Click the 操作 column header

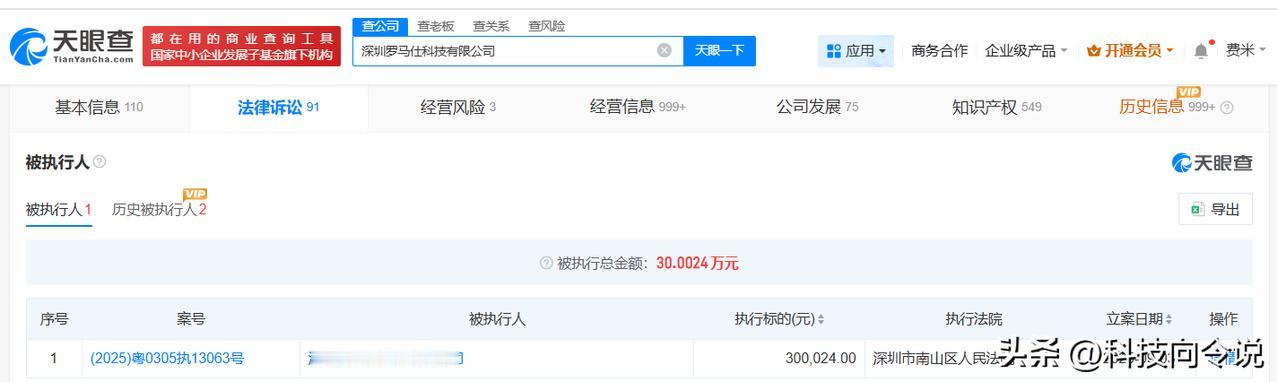[1223, 319]
